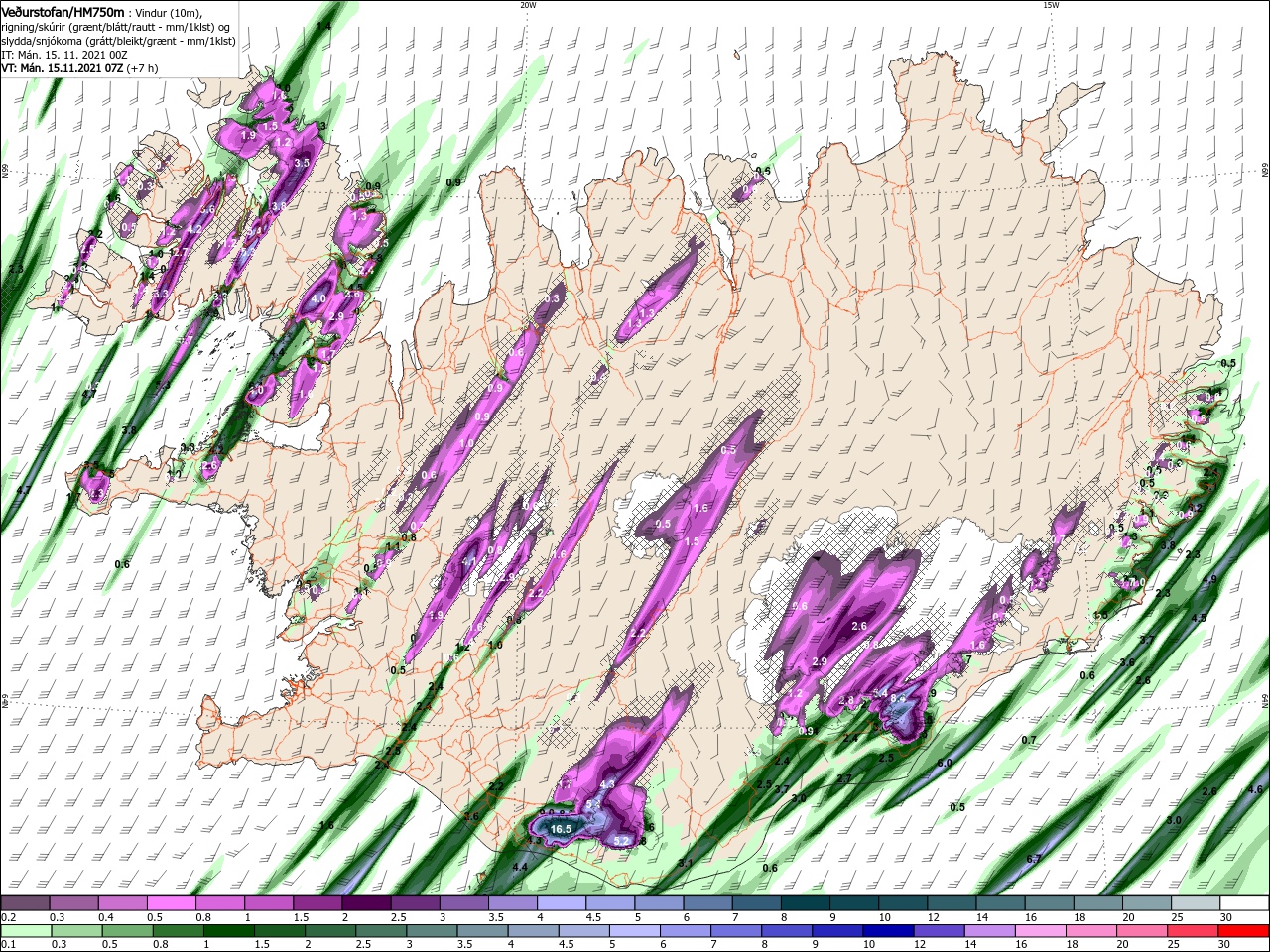Click the bright red swatch at 30 on the lower scale

[x=1244, y=931]
